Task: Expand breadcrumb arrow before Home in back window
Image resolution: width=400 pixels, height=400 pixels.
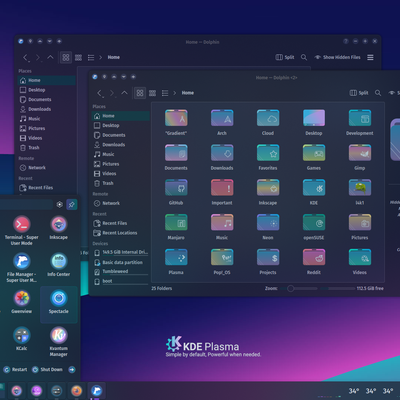Action: pyautogui.click(x=101, y=57)
